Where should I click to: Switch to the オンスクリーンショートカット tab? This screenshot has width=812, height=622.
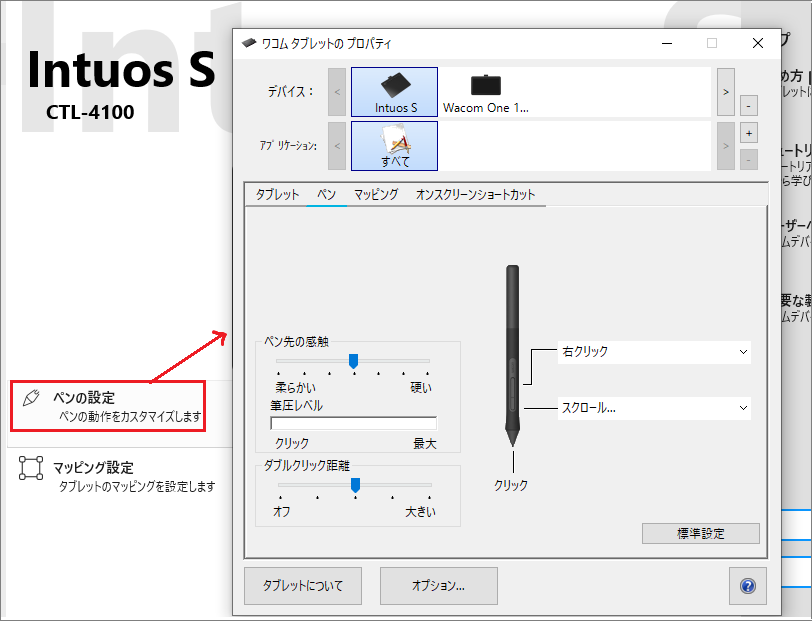click(475, 195)
